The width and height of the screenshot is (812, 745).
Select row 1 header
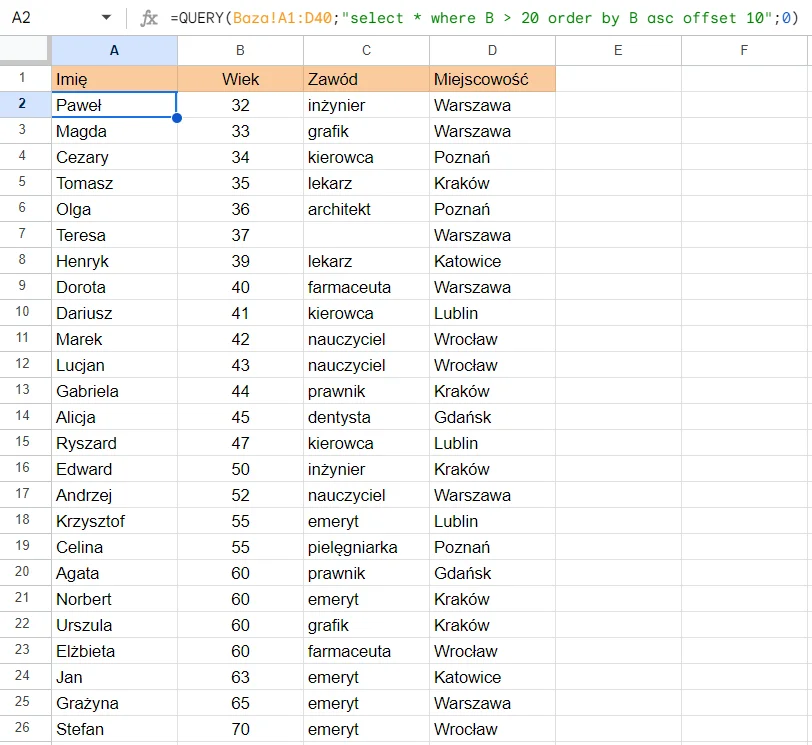click(x=25, y=79)
